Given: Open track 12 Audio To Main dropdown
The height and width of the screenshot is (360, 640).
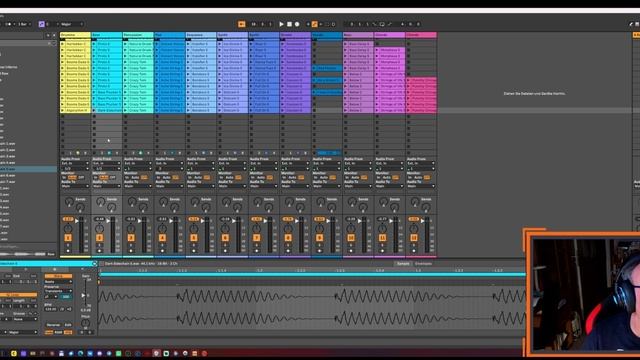Looking at the screenshot, I should pos(421,186).
